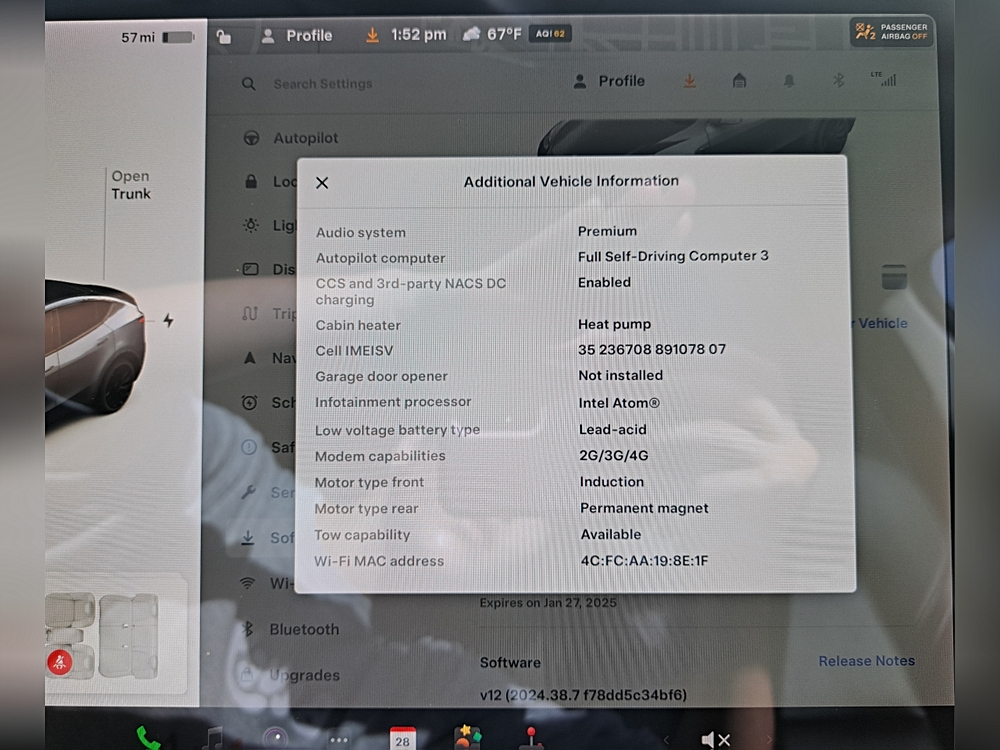
Task: Tap the lock icon in top status bar
Action: pyautogui.click(x=223, y=37)
